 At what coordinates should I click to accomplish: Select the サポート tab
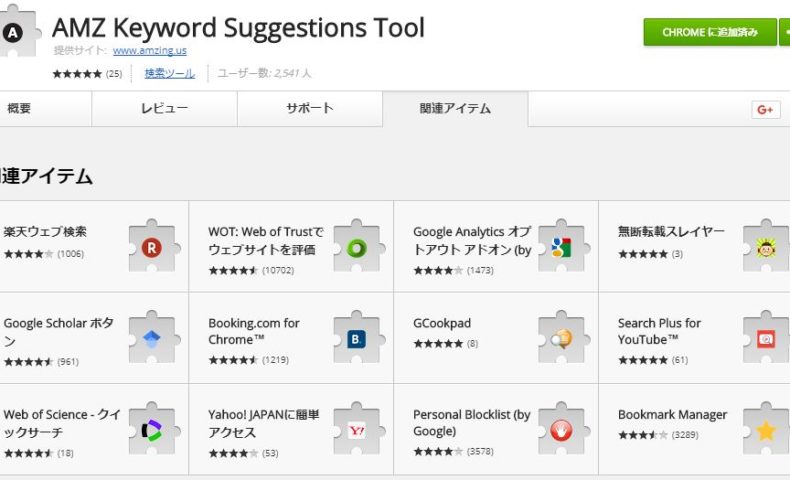tap(309, 108)
